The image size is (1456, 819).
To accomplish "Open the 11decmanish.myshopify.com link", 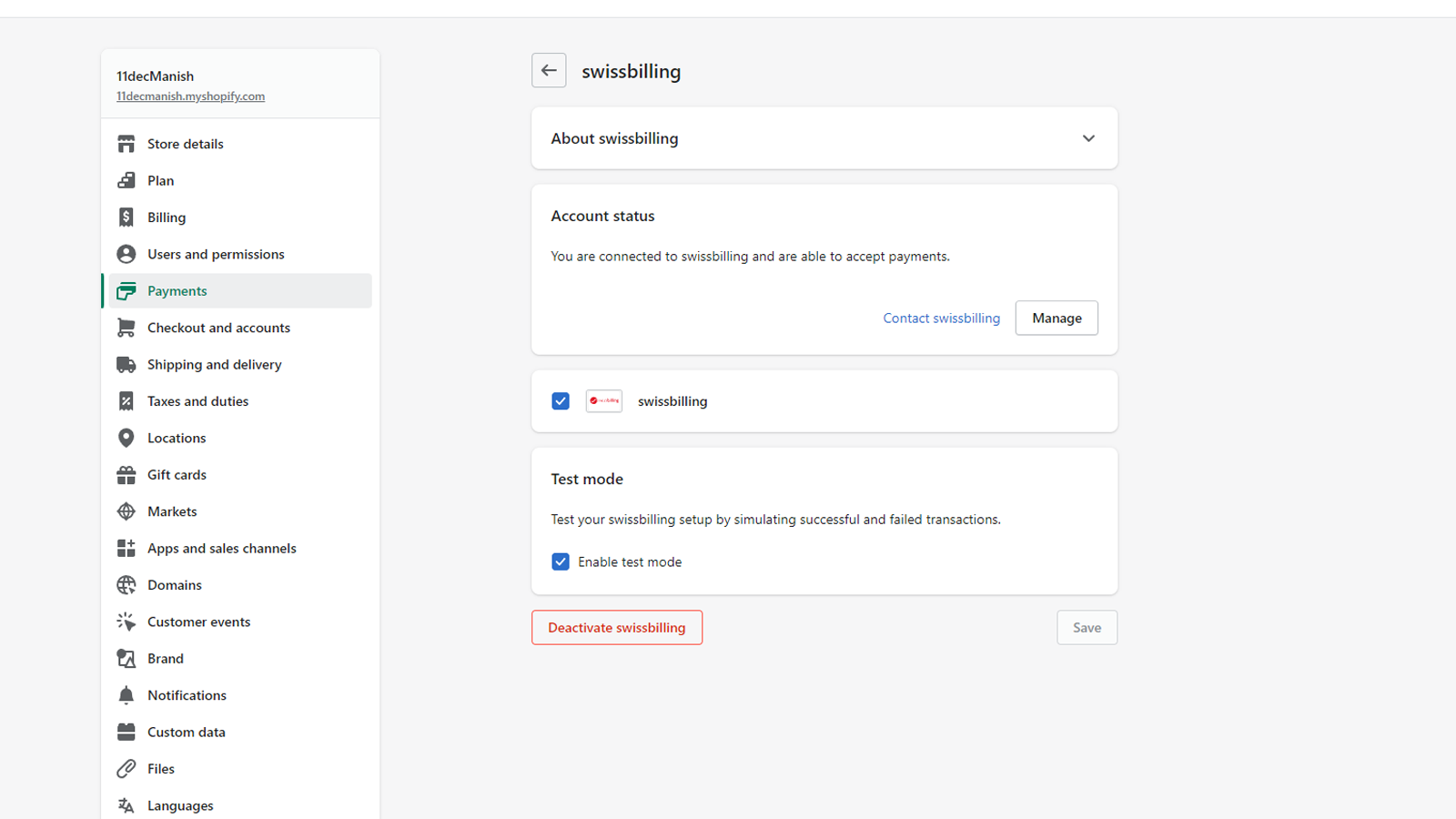I will [x=190, y=96].
